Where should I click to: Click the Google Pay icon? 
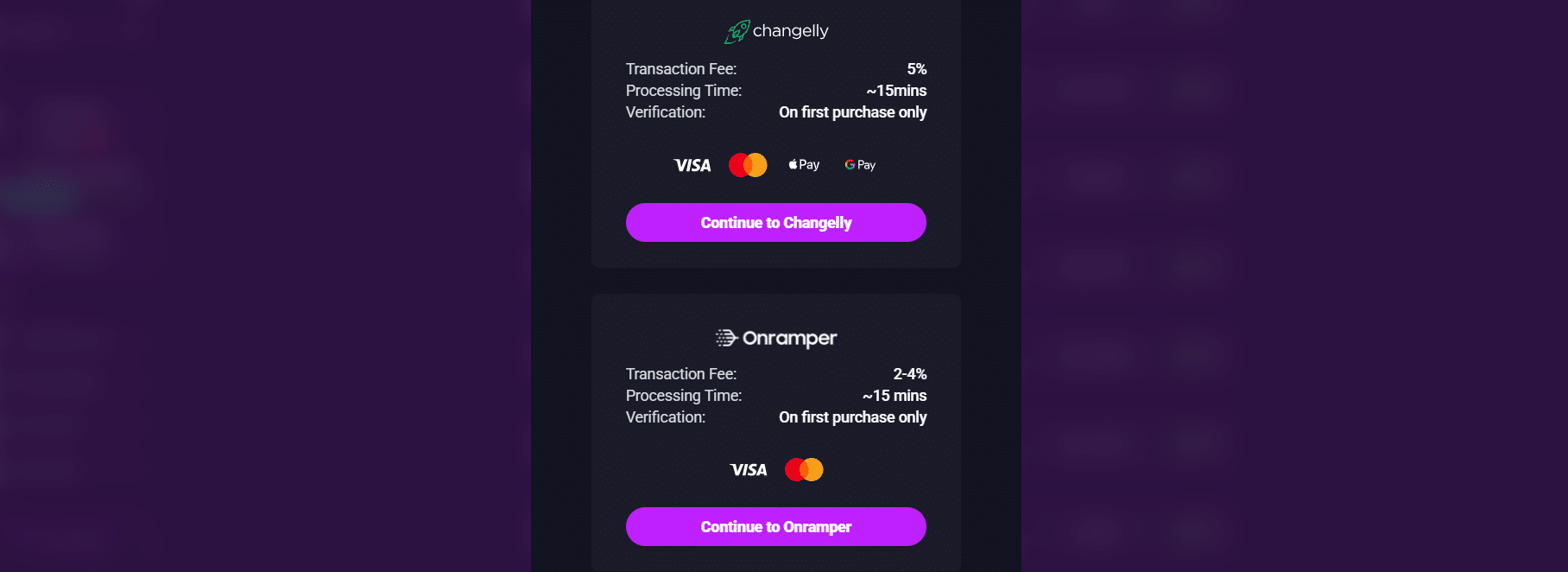859,164
